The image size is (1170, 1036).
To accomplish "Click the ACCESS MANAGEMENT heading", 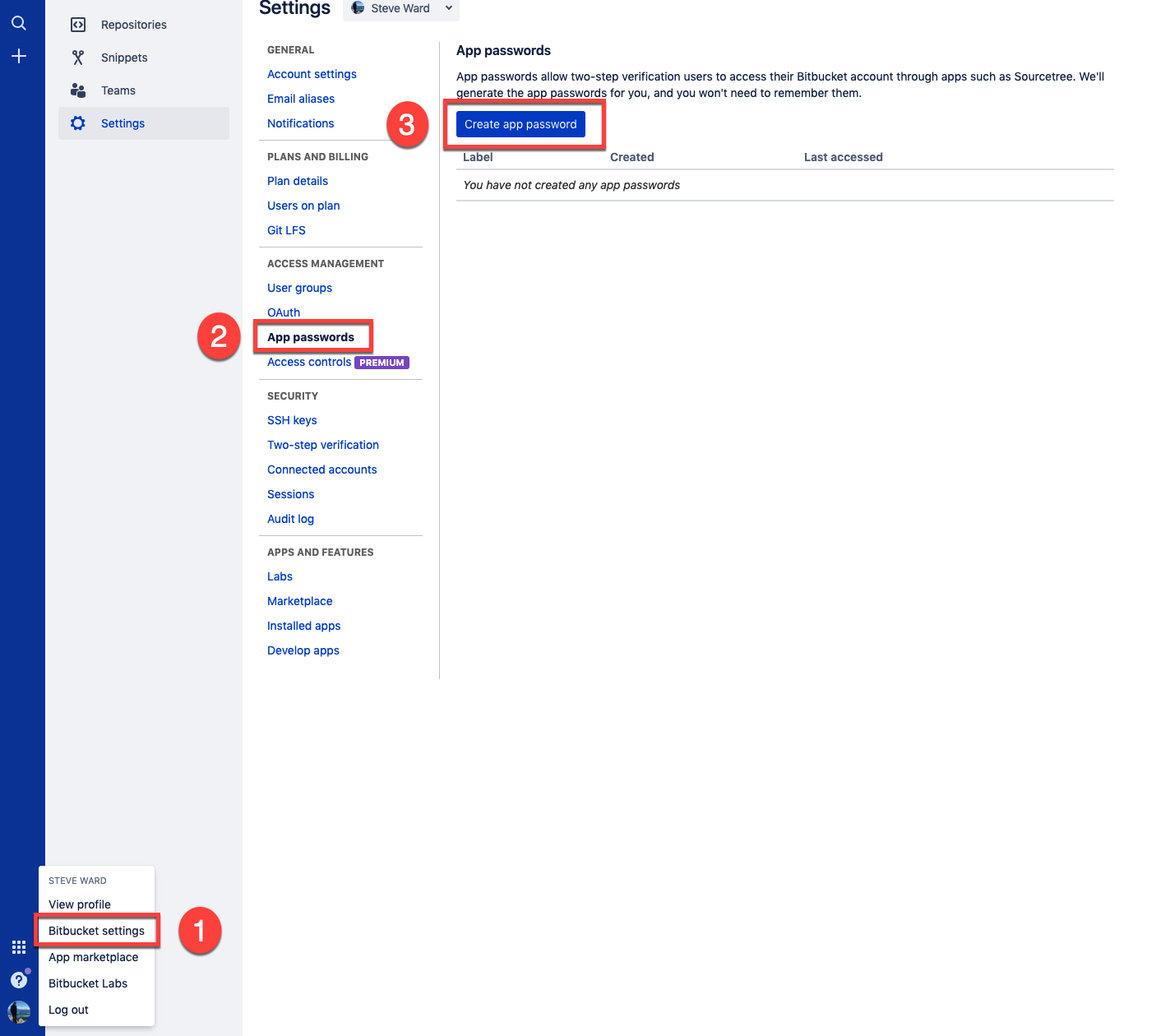I will 326,264.
